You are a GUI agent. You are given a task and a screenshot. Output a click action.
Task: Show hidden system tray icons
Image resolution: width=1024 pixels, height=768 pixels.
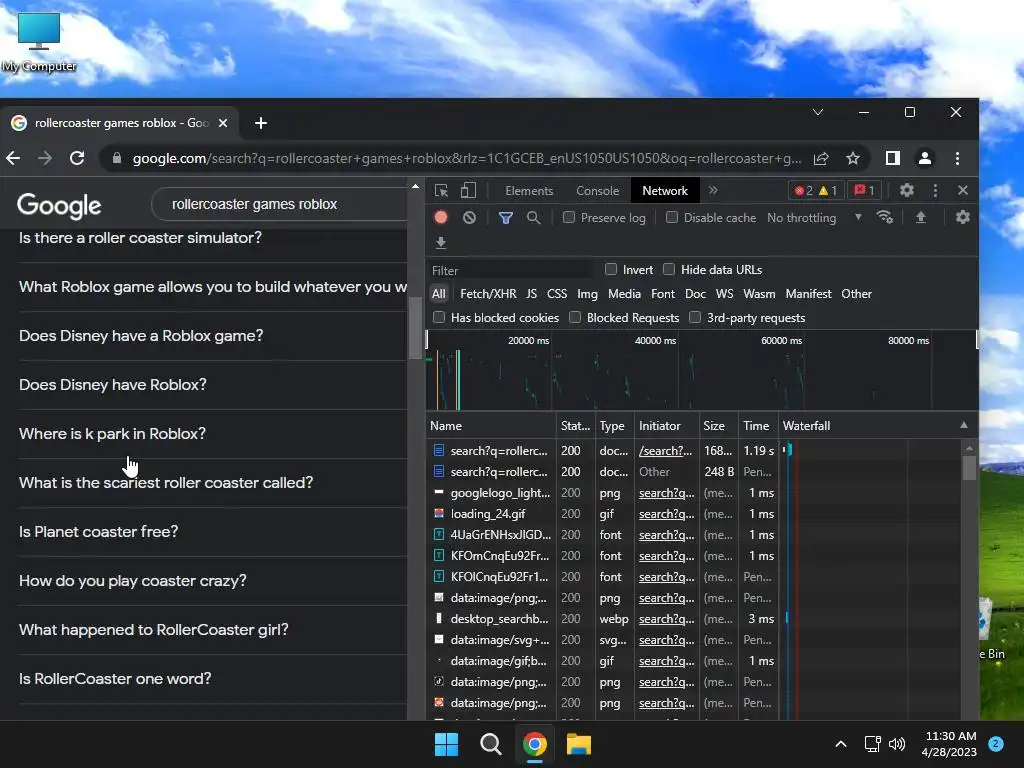point(840,744)
